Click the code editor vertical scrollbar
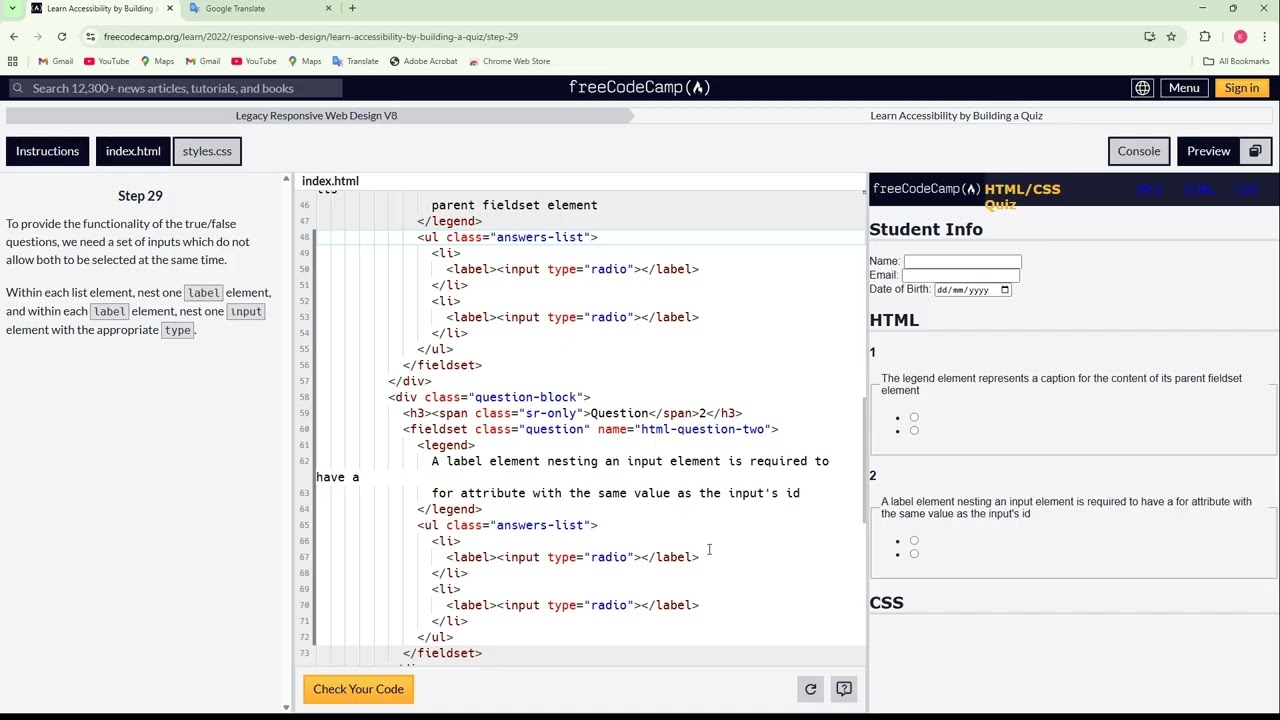Viewport: 1280px width, 720px height. [x=864, y=460]
